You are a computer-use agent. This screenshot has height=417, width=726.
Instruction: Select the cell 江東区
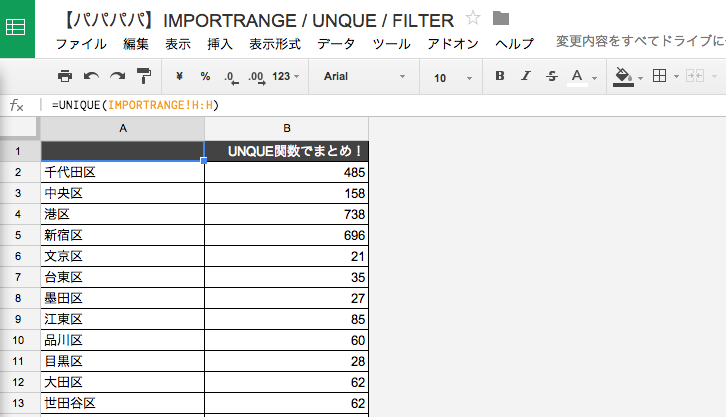(x=123, y=319)
